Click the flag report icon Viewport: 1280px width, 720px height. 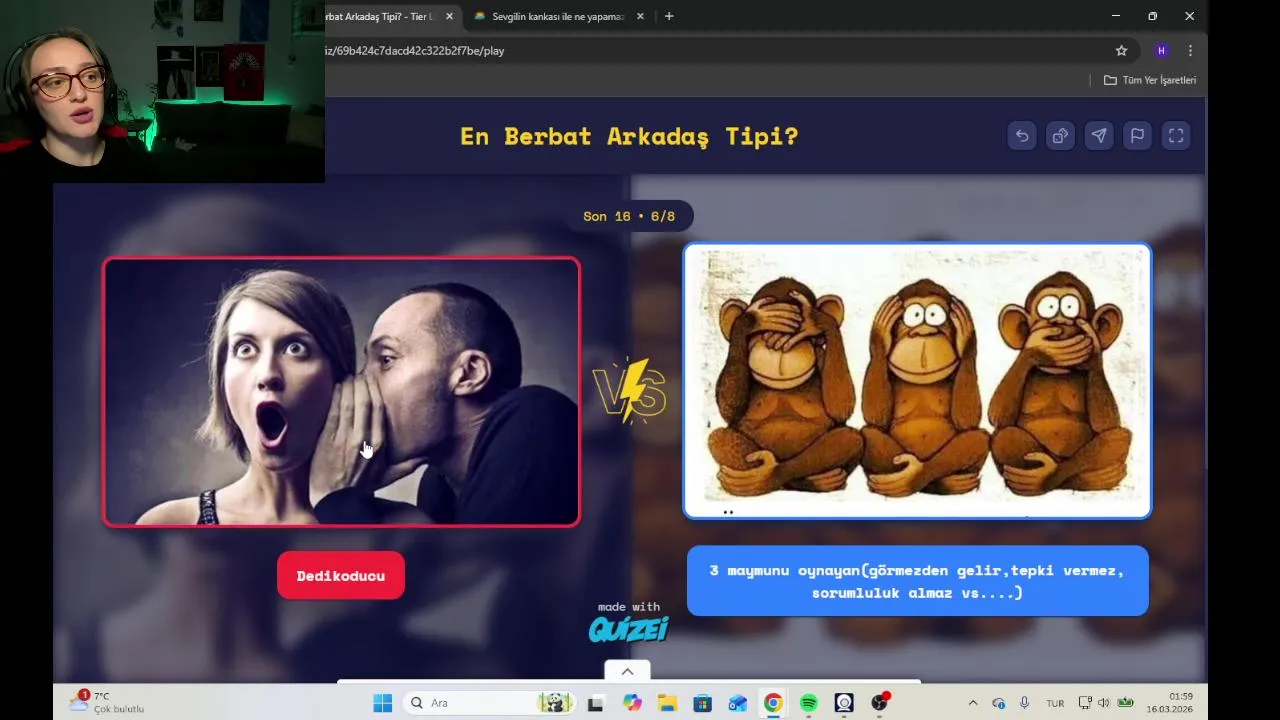[x=1137, y=136]
